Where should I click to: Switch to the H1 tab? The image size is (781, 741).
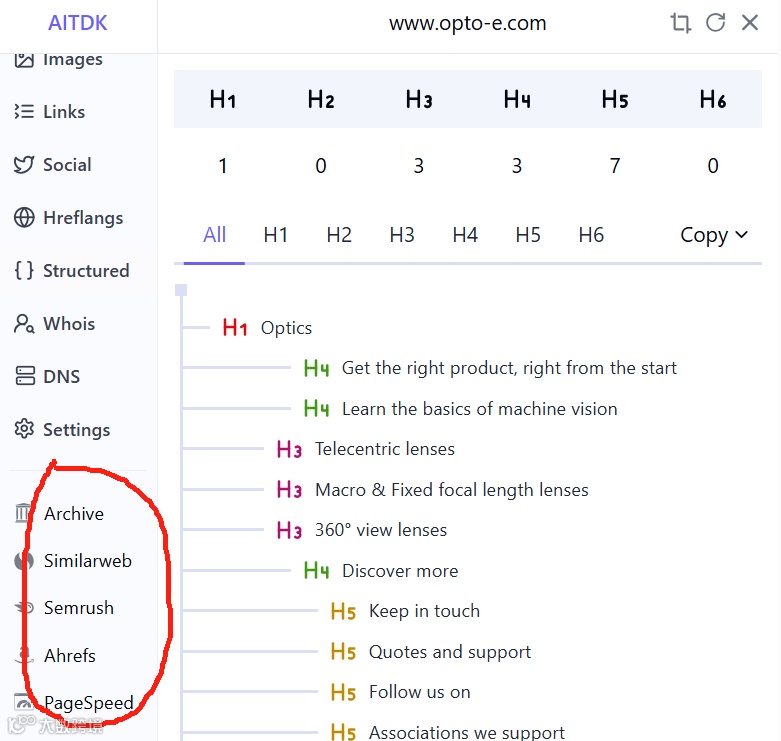[275, 235]
